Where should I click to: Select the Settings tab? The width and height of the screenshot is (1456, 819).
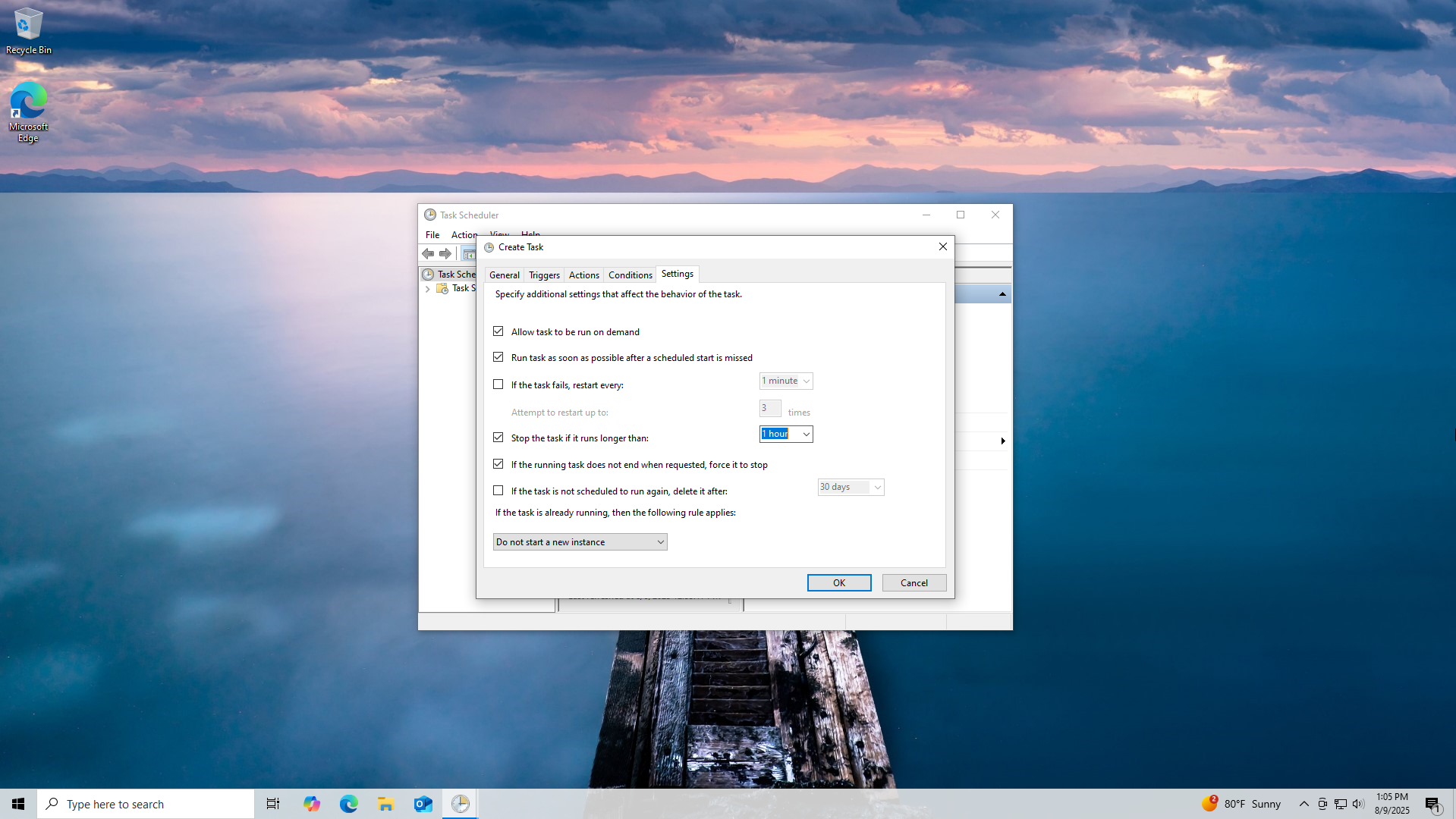point(678,274)
